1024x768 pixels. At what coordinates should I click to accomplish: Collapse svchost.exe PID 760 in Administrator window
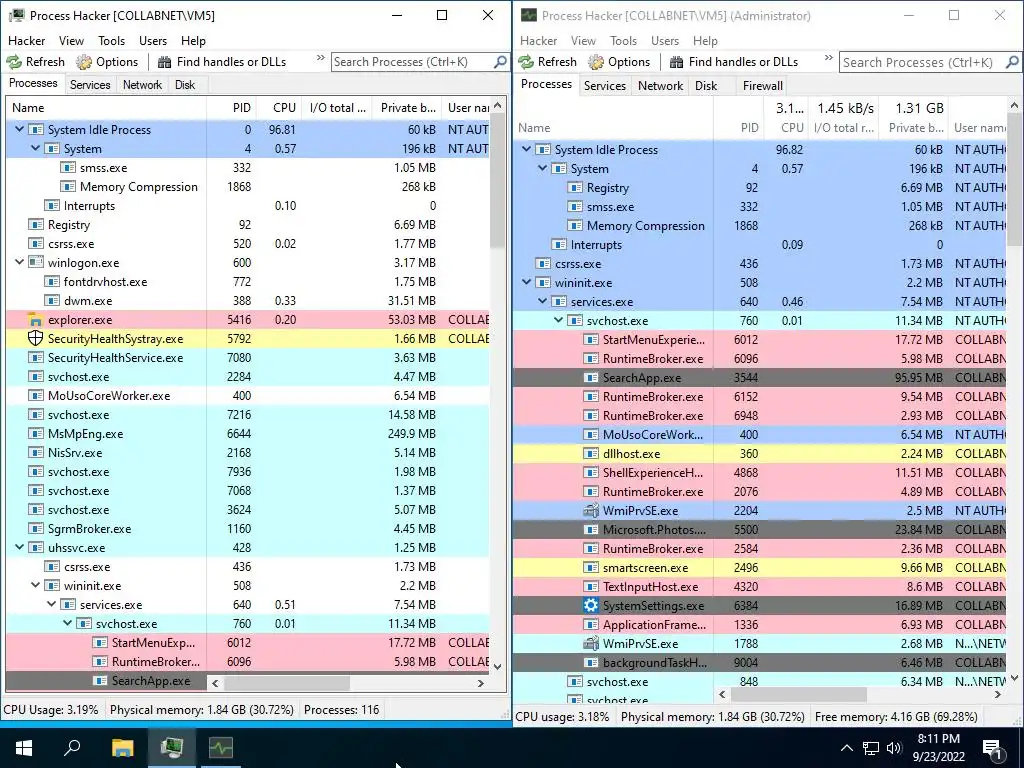tap(558, 320)
